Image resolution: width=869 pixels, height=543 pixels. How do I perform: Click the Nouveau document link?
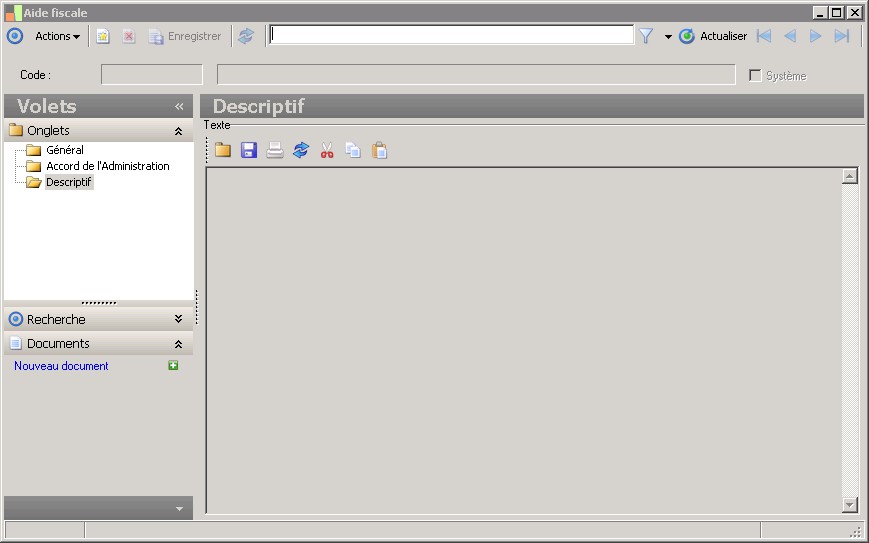[x=61, y=366]
